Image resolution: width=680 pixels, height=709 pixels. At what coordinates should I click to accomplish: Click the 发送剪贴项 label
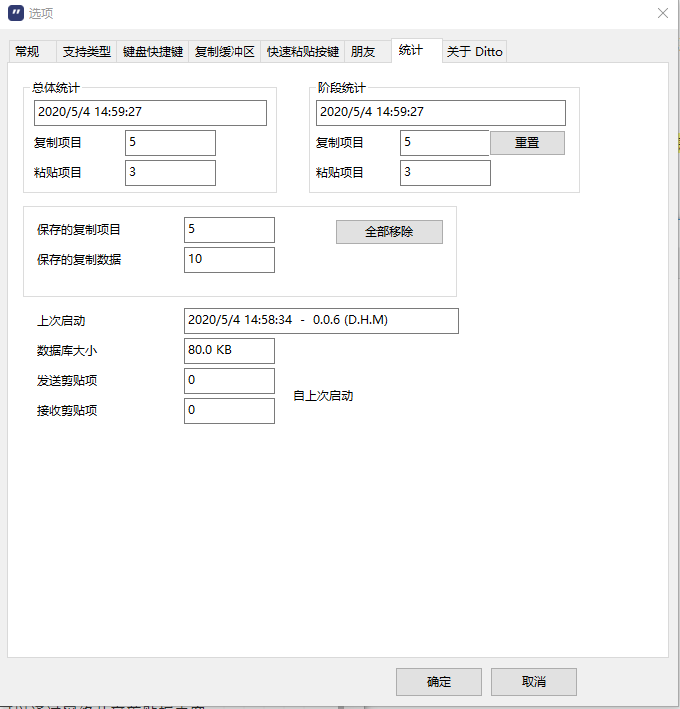(67, 381)
